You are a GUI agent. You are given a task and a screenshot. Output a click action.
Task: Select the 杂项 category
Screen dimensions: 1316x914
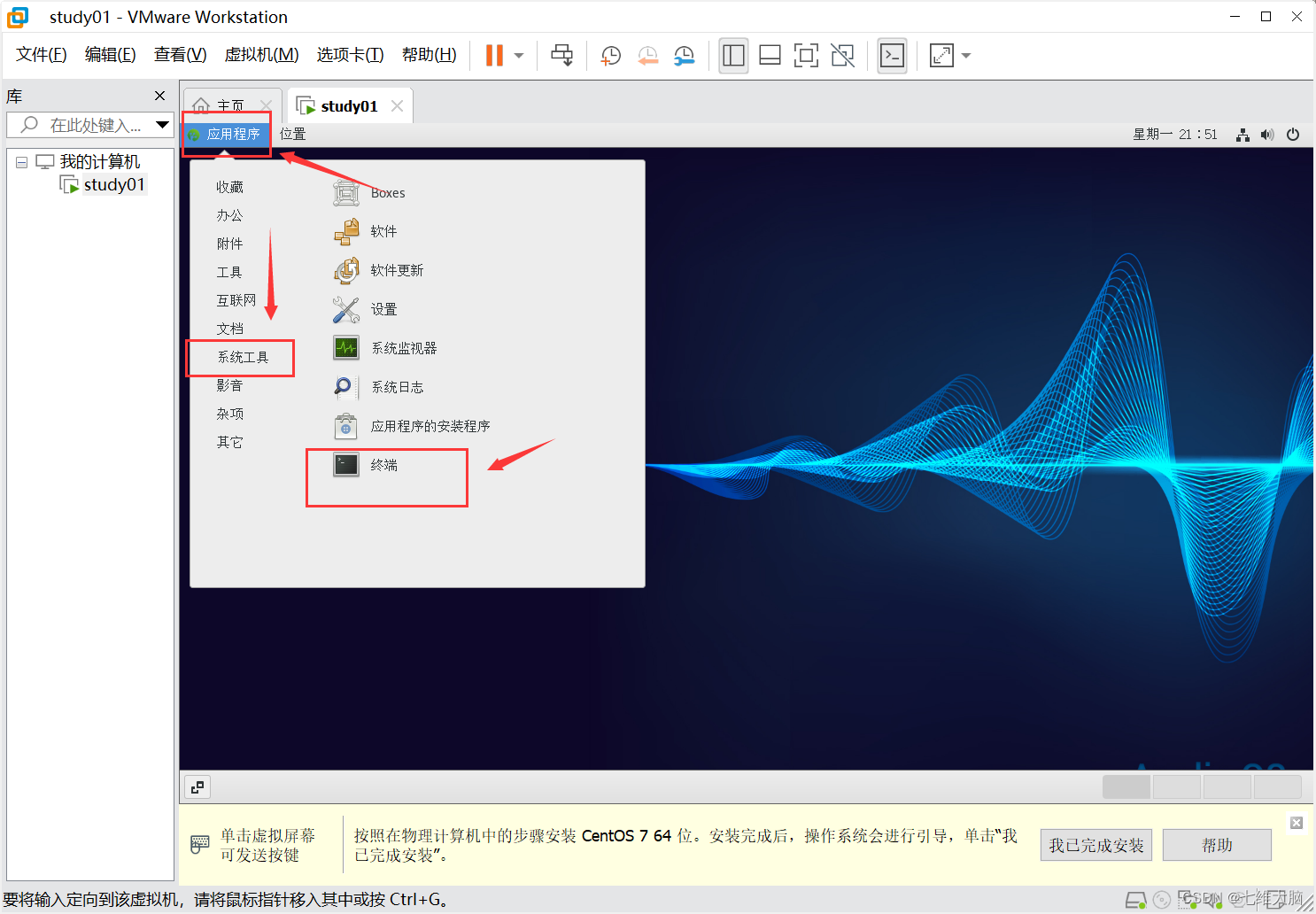tap(229, 414)
